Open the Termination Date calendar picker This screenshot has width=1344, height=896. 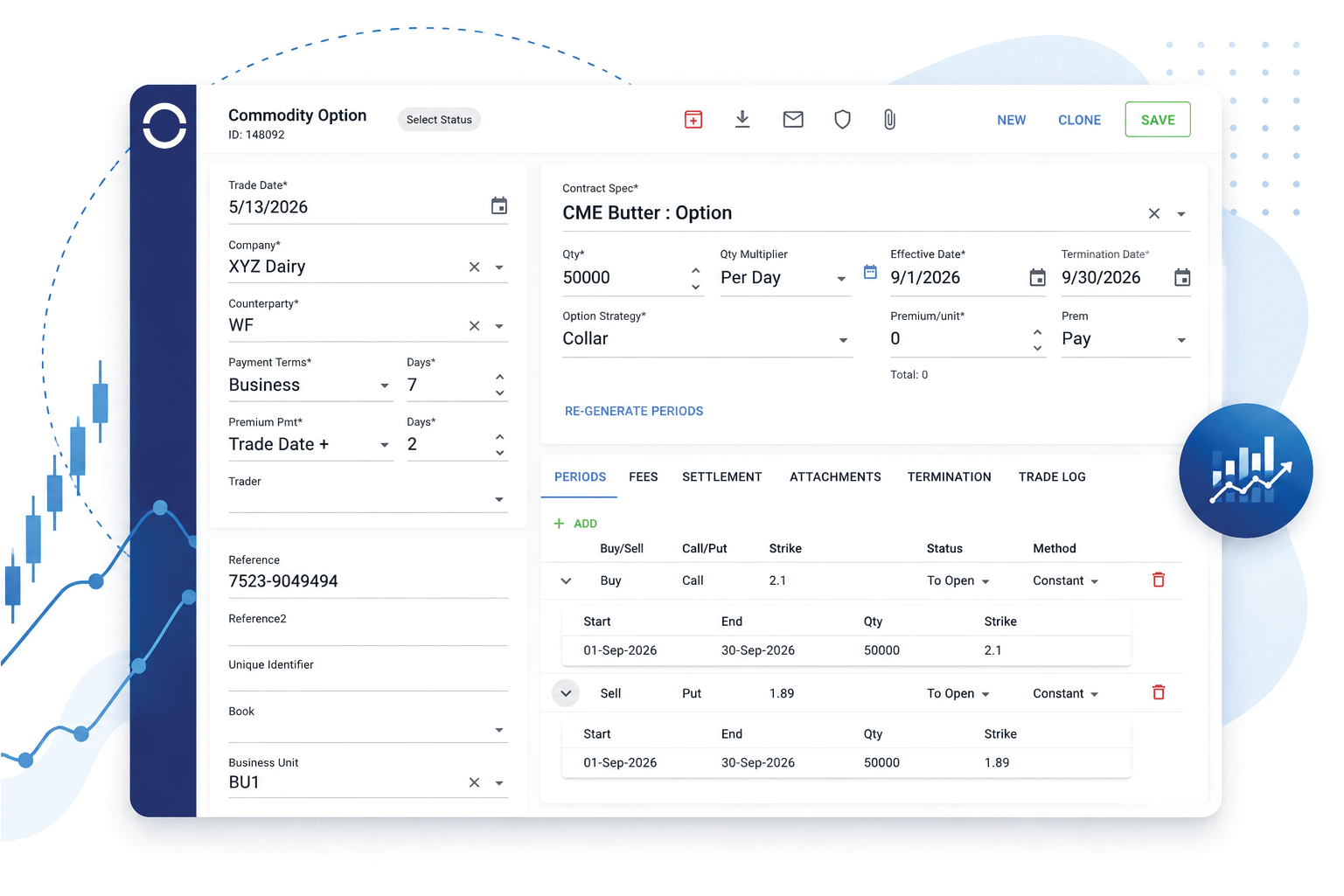[1182, 278]
